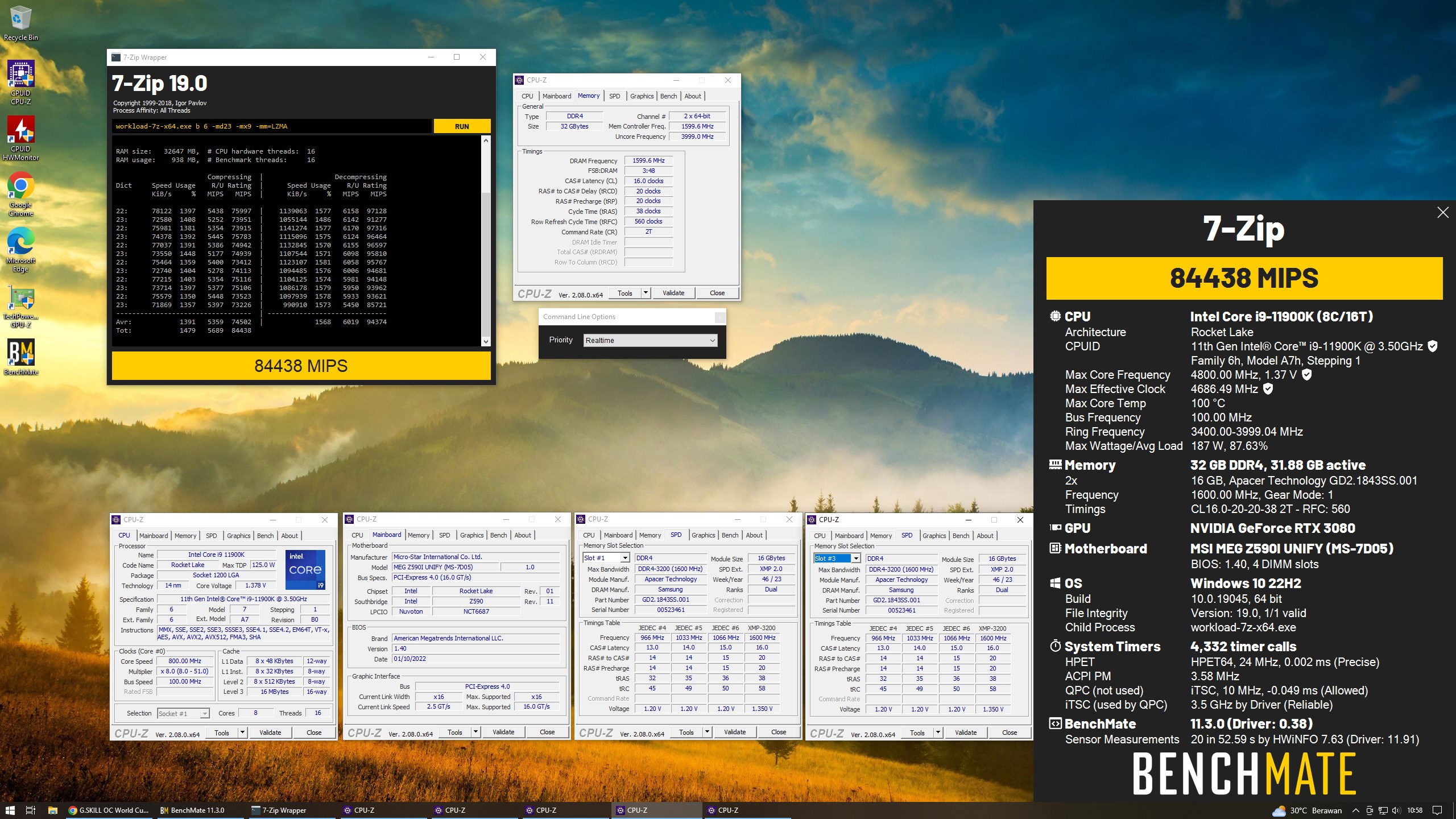Click the 7-Zip output vertical scrollbar thumb
This screenshot has height=819, width=1456.
486,264
